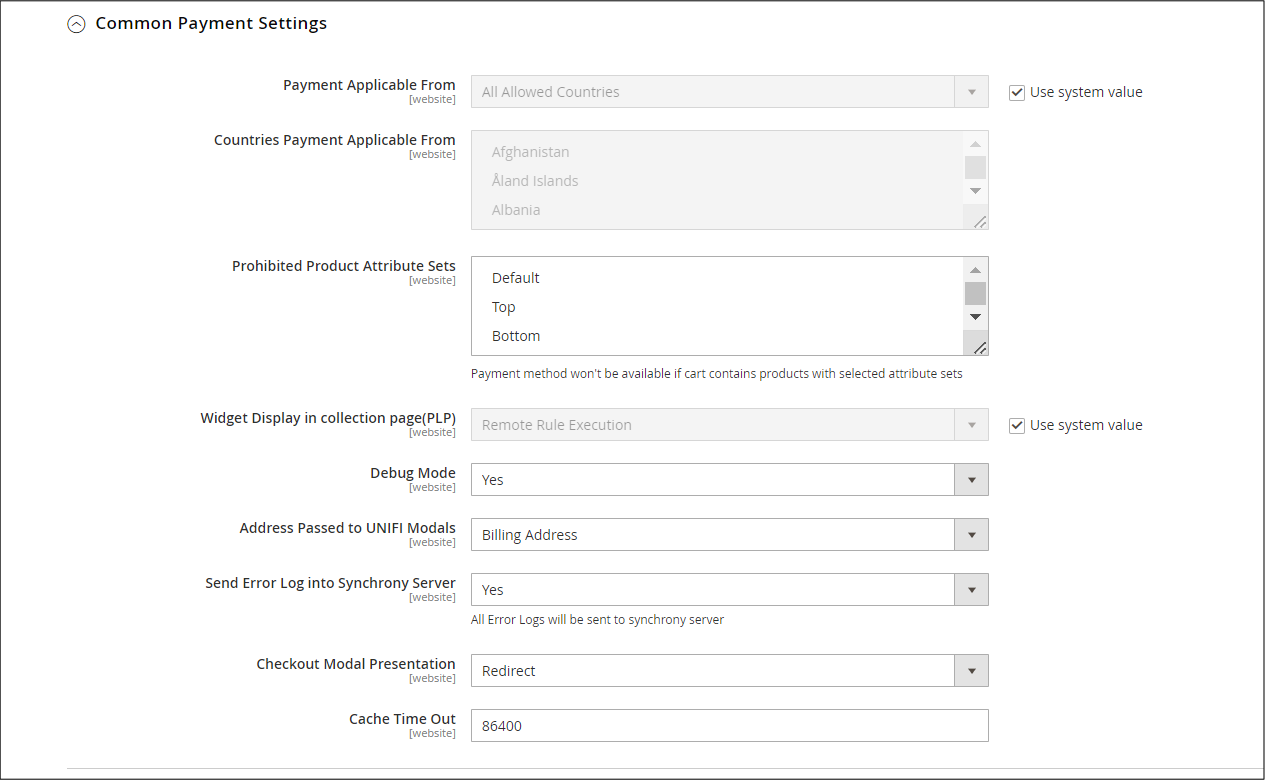
Task: Open the Checkout Modal Presentation dropdown arrow
Action: tap(970, 670)
